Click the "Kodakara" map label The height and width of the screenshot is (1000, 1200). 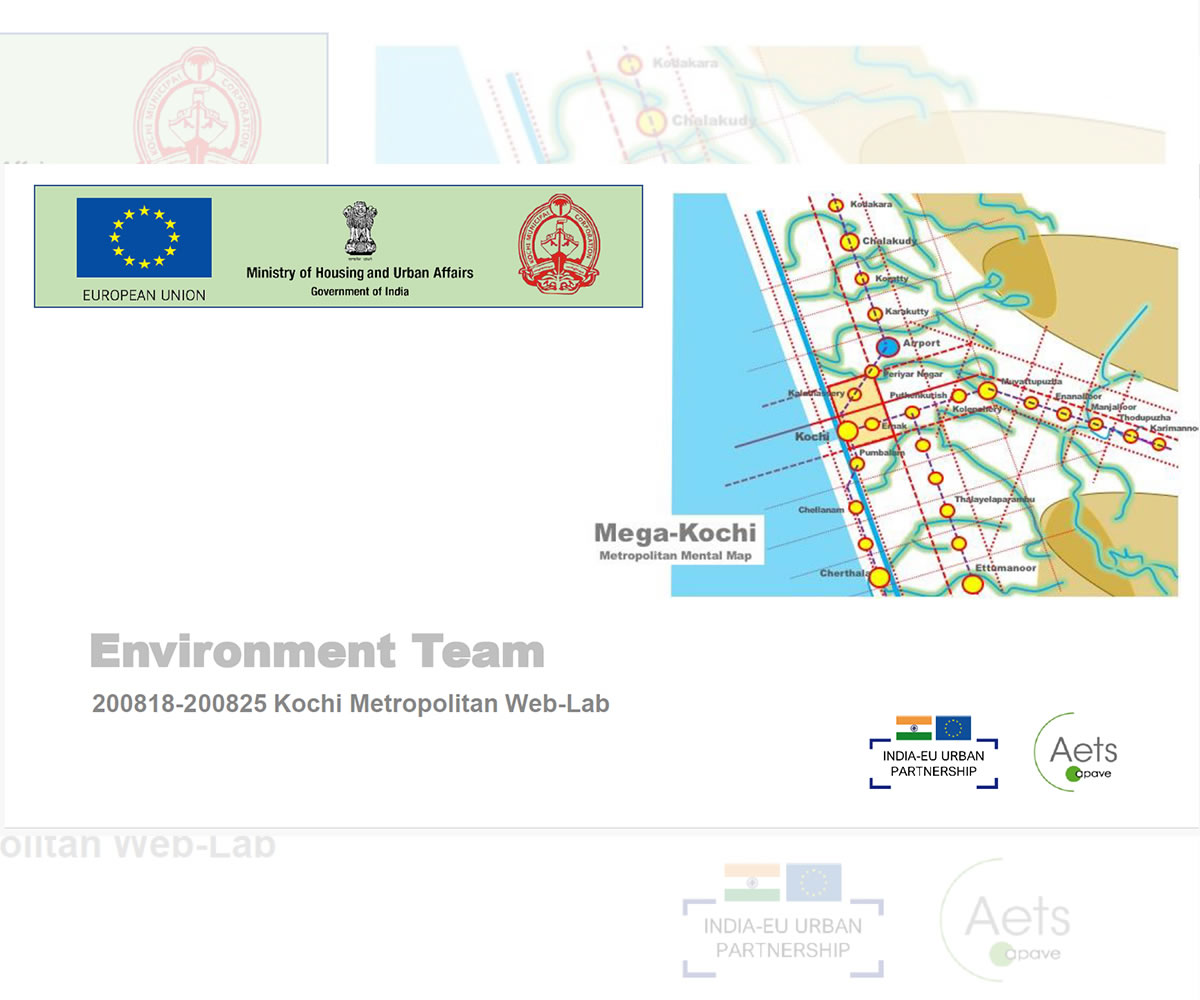pos(871,204)
